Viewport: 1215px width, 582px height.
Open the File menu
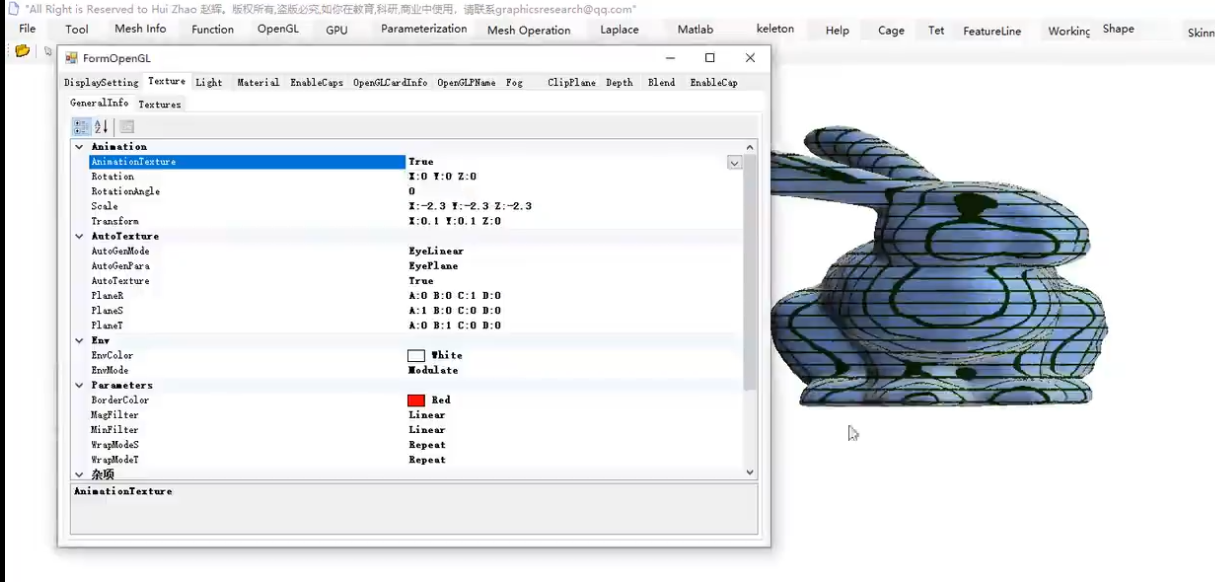click(x=27, y=29)
